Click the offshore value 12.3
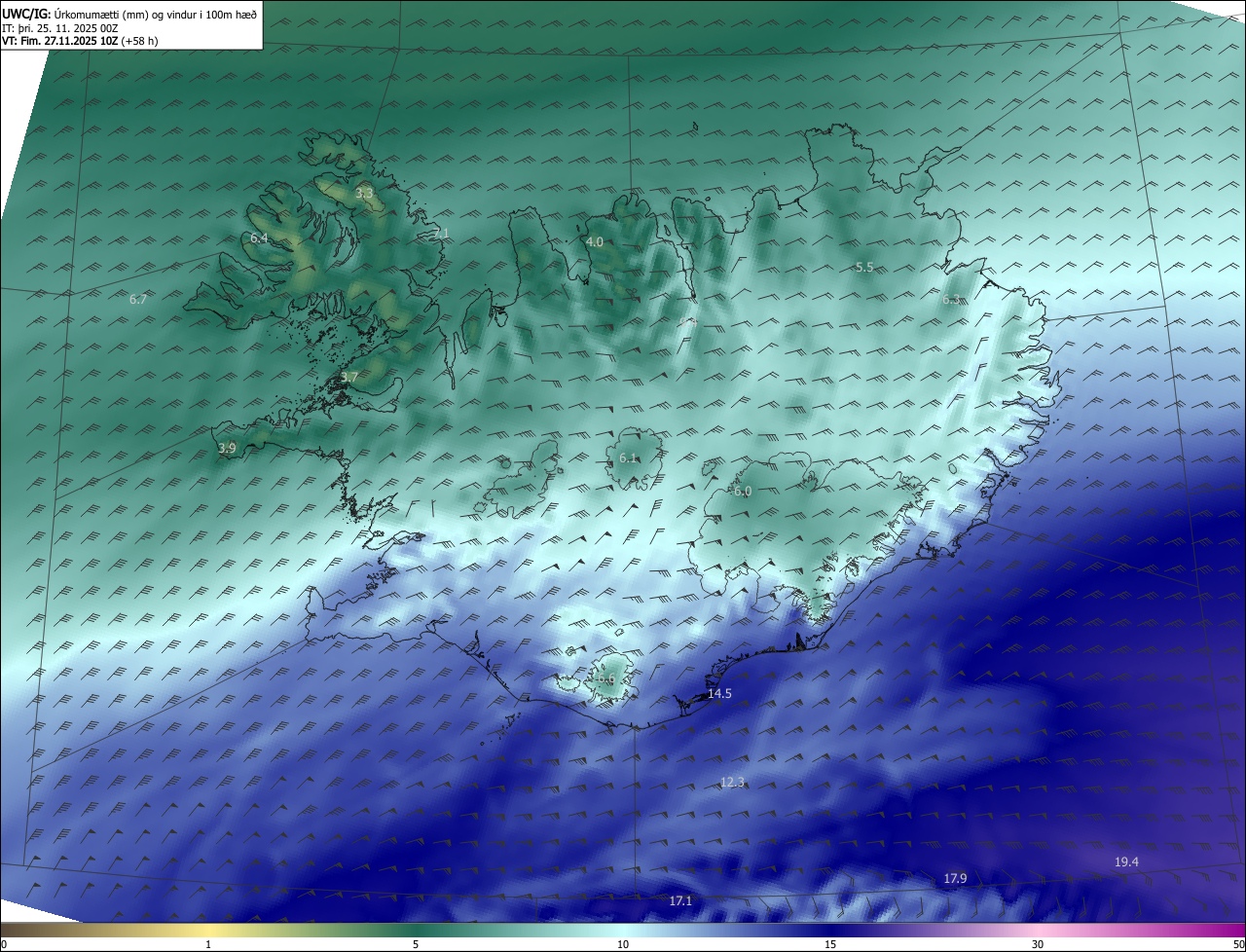The image size is (1246, 952). (732, 782)
